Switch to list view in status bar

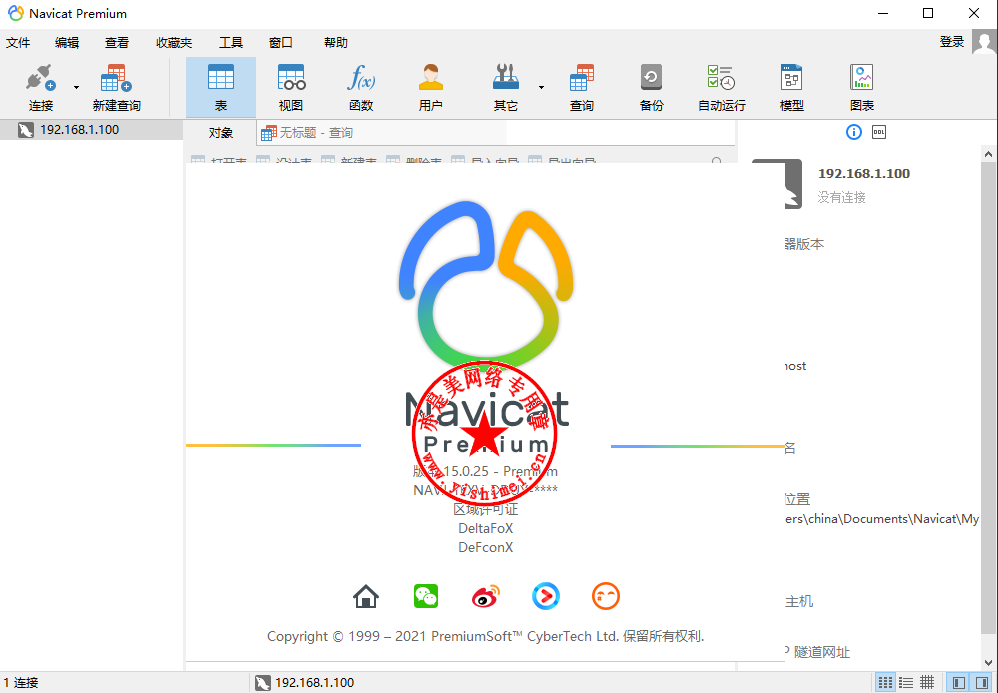(x=906, y=683)
